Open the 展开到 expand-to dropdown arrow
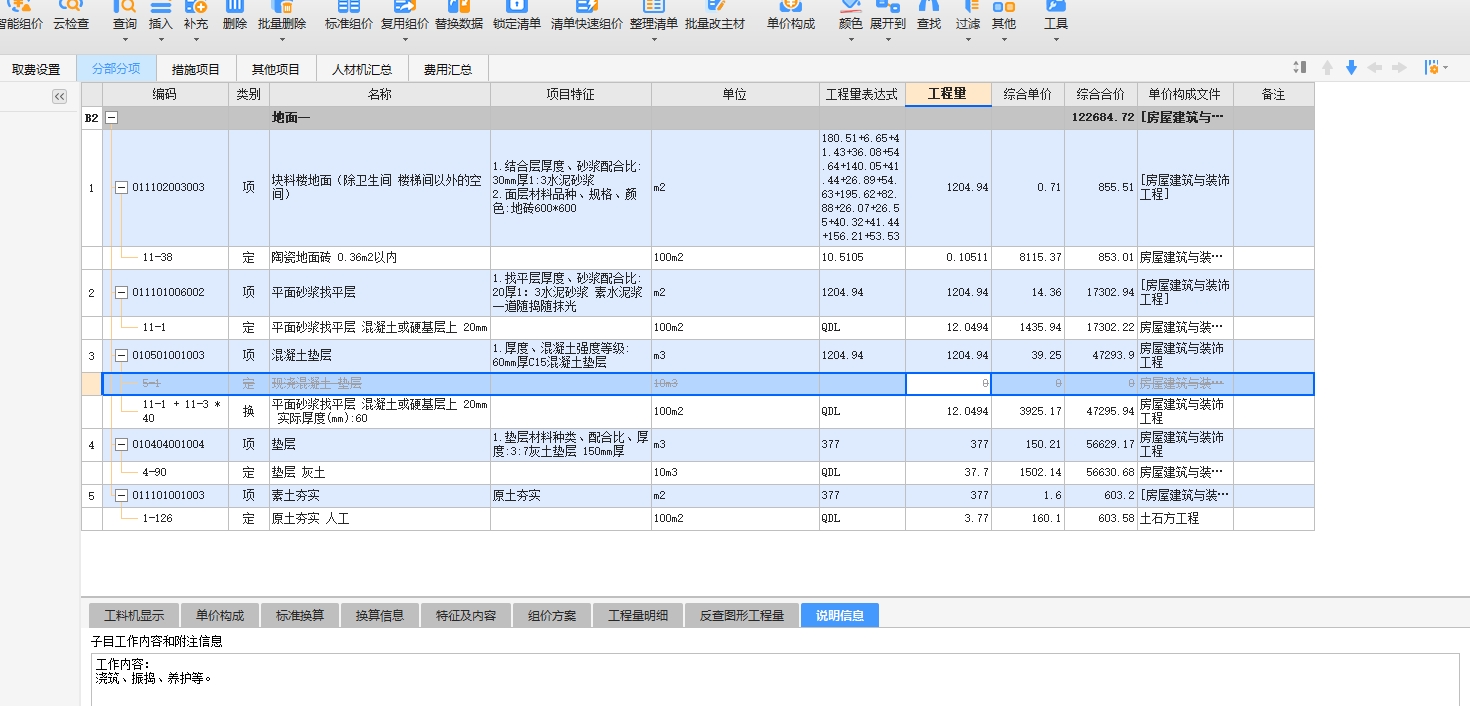Image resolution: width=1470 pixels, height=706 pixels. (887, 40)
